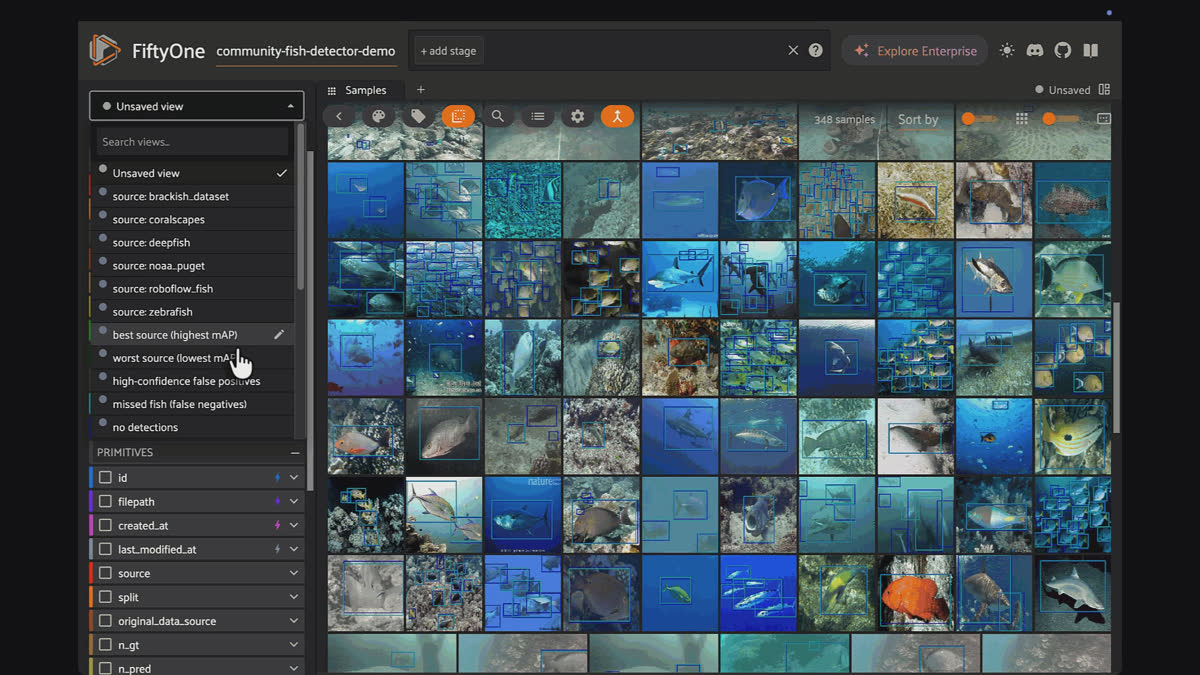Expand the source field filter chevron

(x=294, y=573)
